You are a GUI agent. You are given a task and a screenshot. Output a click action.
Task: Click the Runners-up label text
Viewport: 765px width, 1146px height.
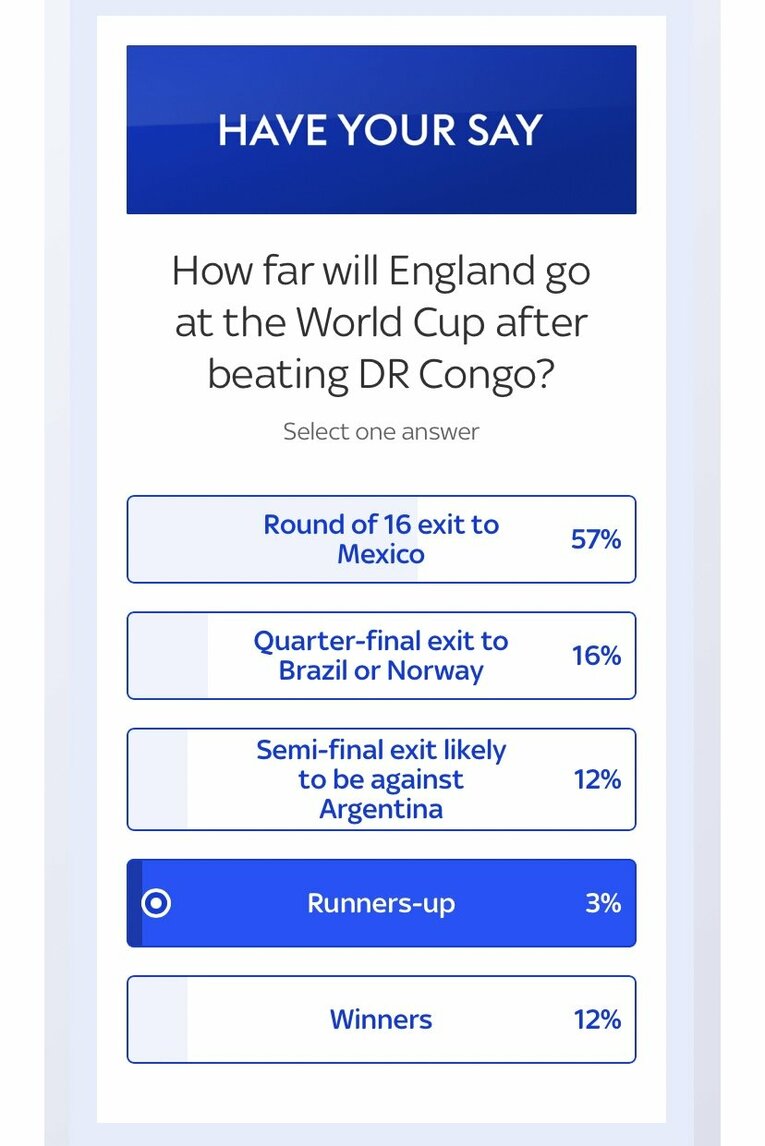[x=381, y=903]
